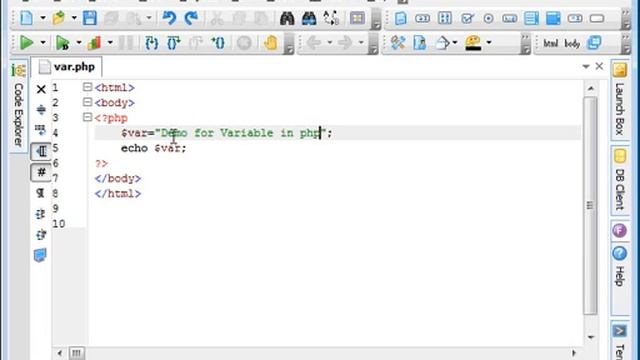Open Find with the black binoculars icon
The height and width of the screenshot is (360, 640).
pos(287,18)
